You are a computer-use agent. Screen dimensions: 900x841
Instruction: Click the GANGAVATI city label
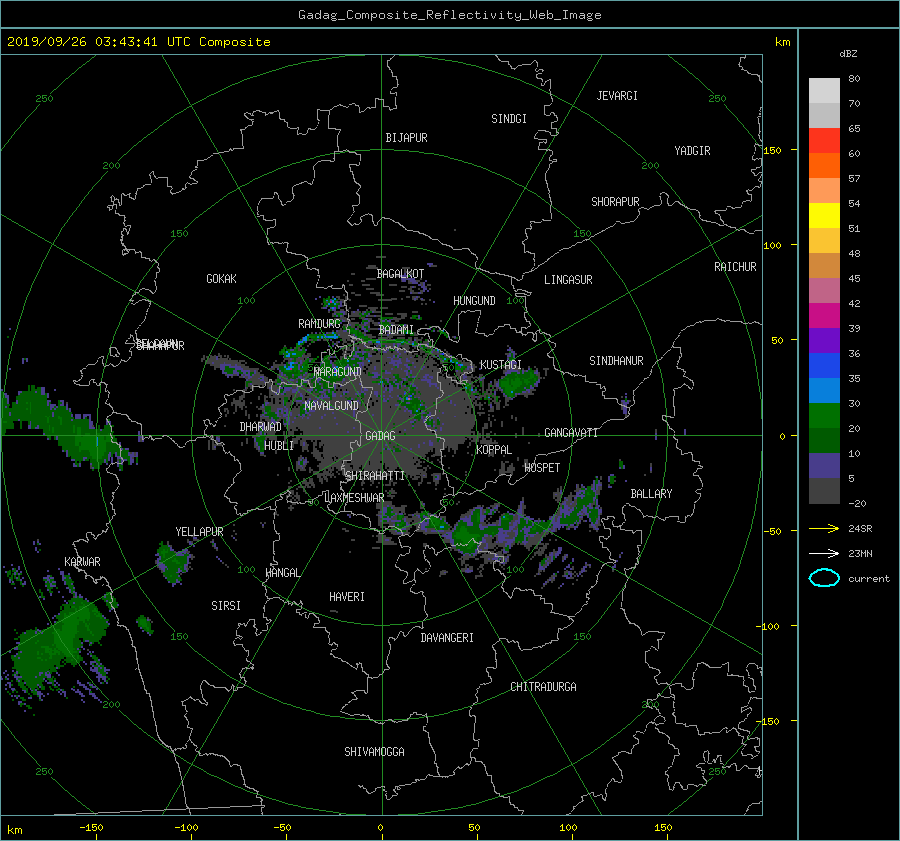[x=571, y=433]
